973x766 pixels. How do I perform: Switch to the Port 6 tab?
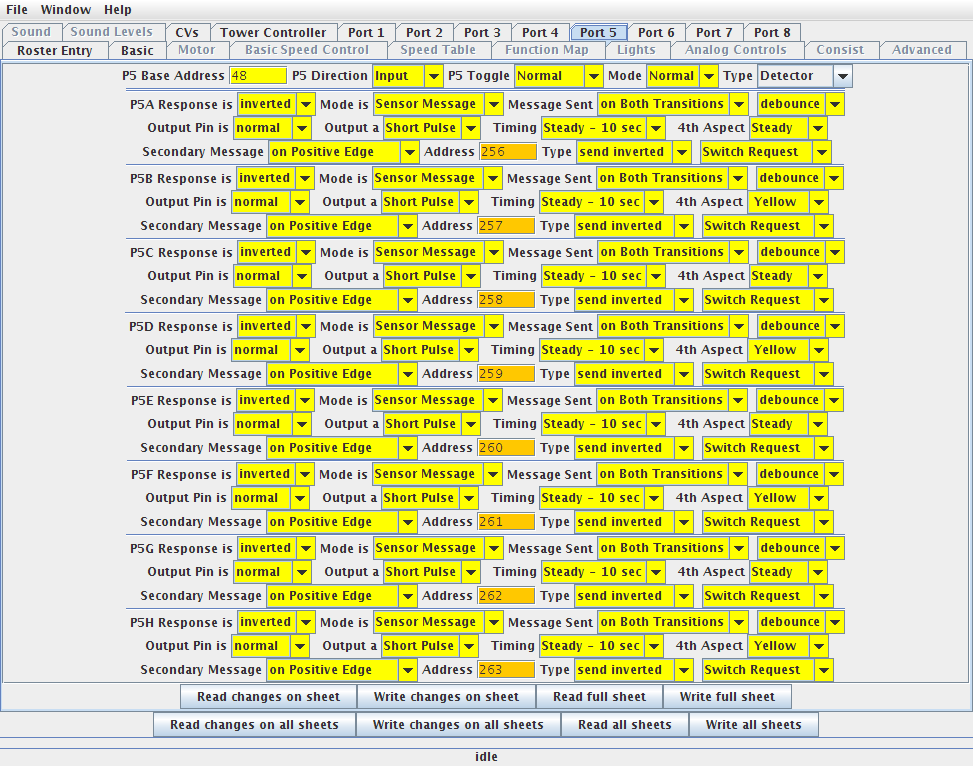pyautogui.click(x=656, y=32)
